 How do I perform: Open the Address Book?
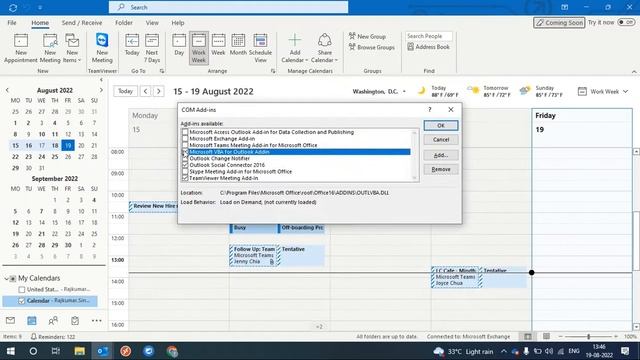tap(429, 47)
